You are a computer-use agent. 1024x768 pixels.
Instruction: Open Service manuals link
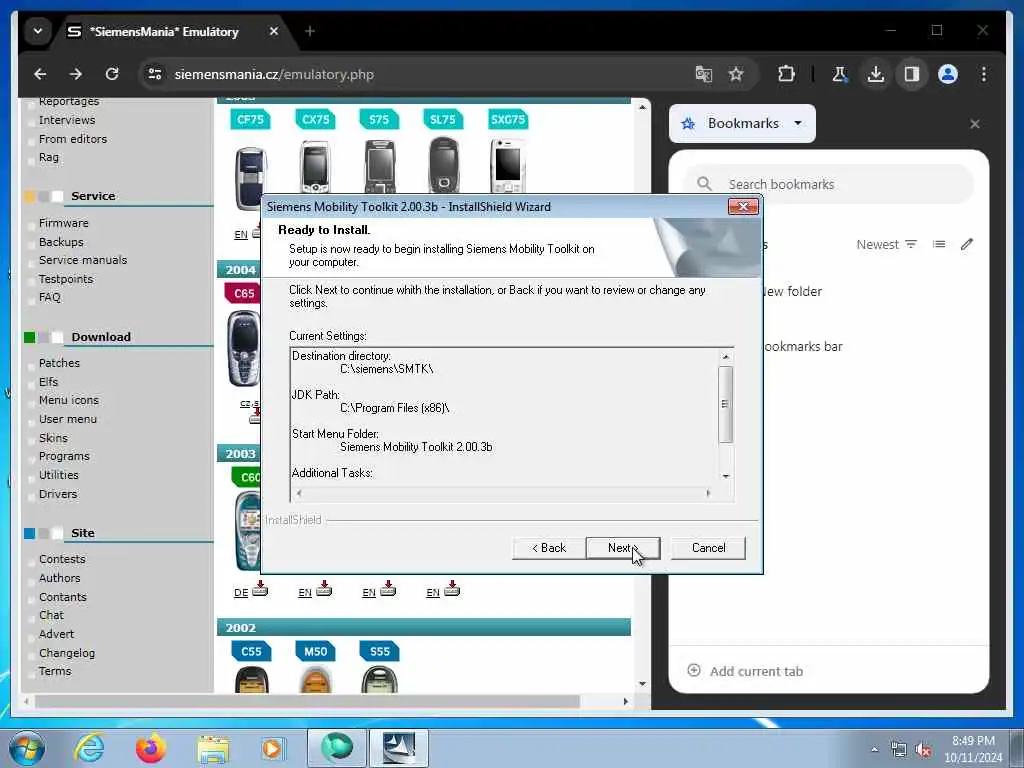(83, 260)
